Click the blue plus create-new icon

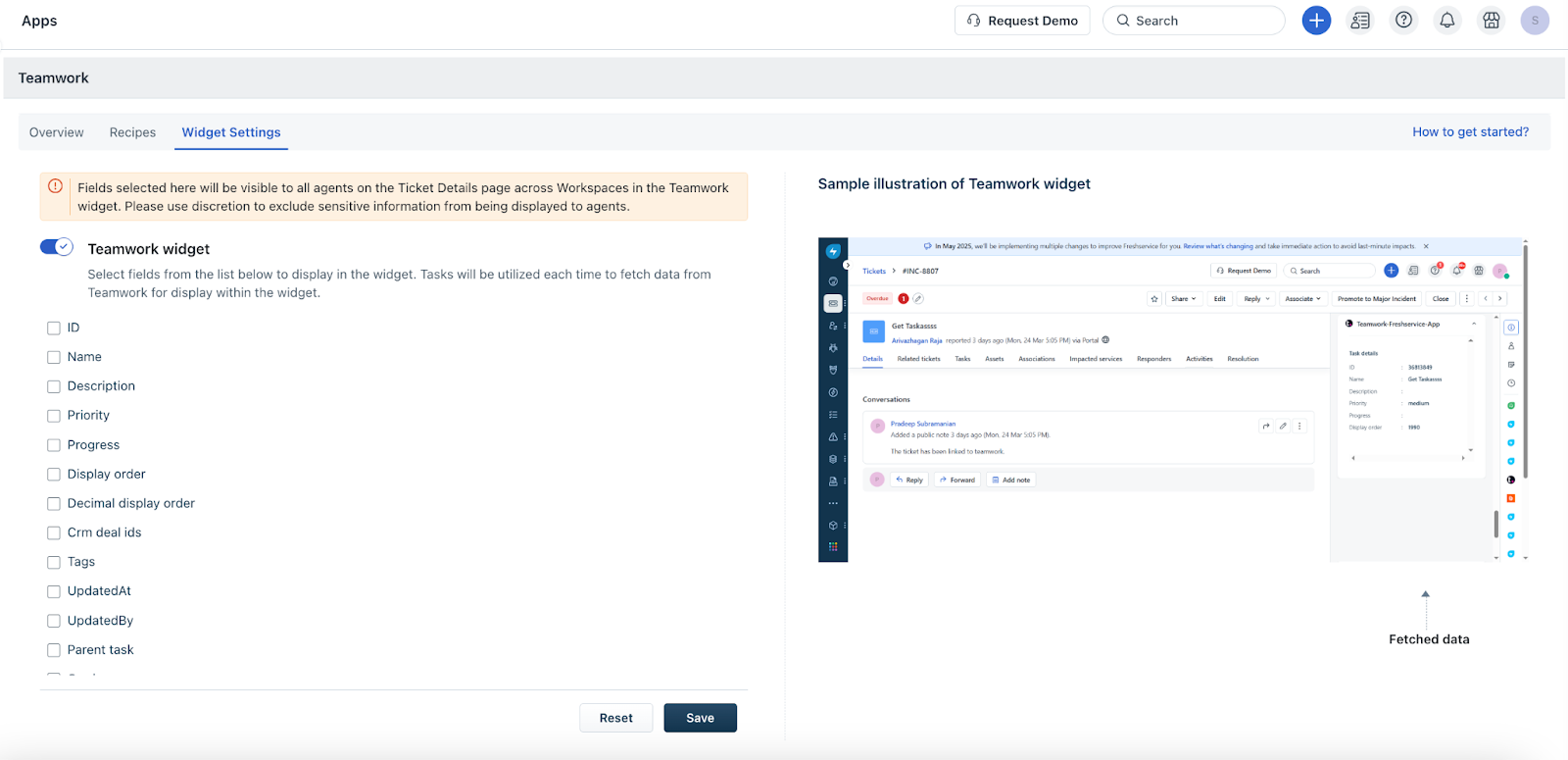pos(1316,21)
